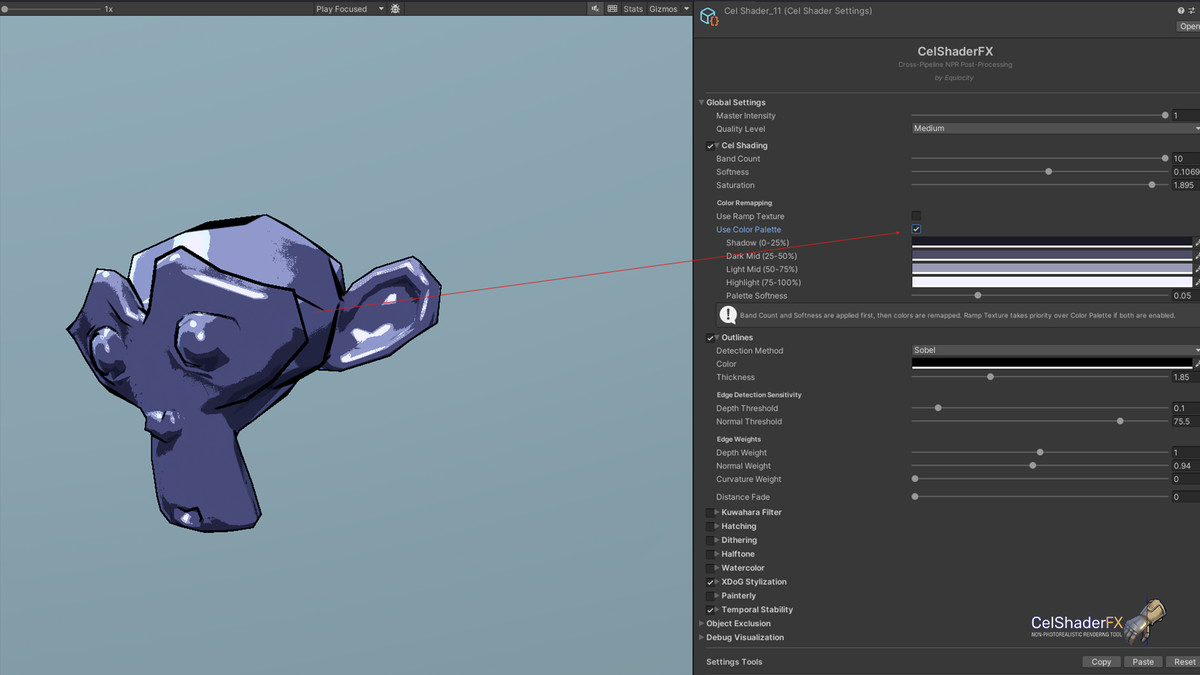The height and width of the screenshot is (675, 1200).
Task: Click the Paste settings button
Action: pyautogui.click(x=1143, y=662)
